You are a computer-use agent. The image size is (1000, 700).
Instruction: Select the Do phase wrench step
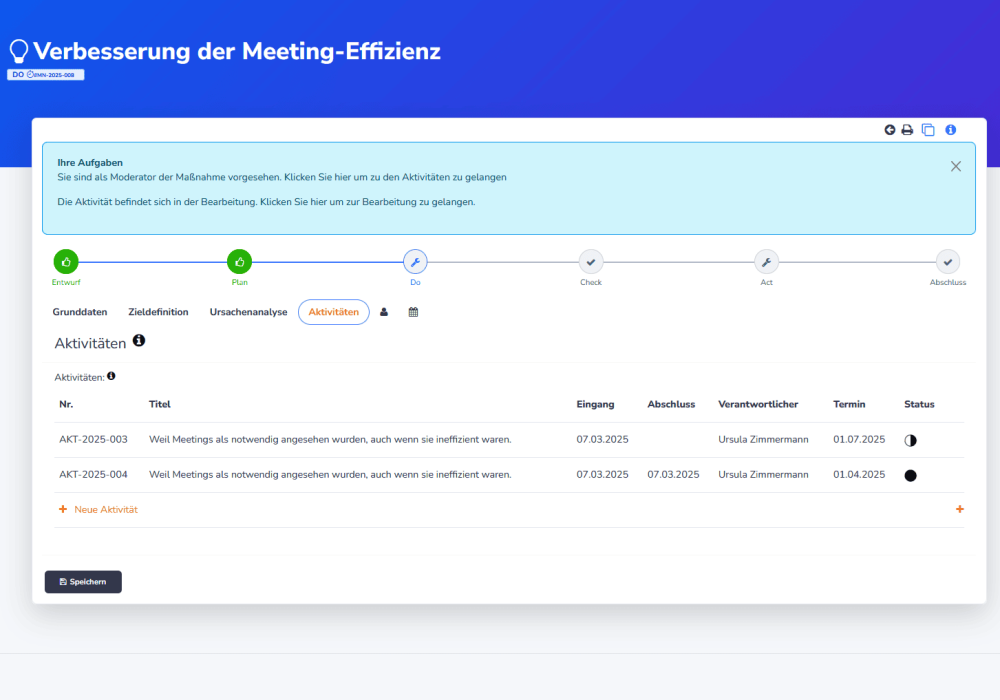click(x=415, y=261)
